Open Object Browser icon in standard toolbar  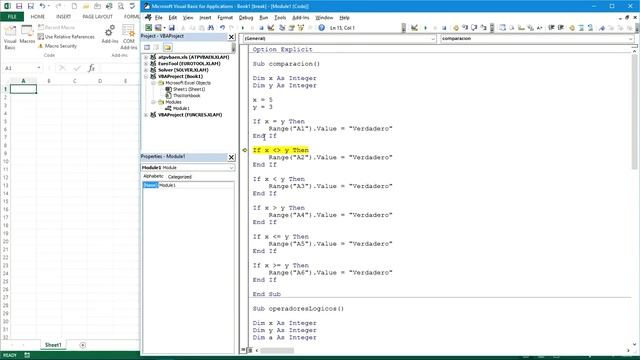tap(301, 28)
